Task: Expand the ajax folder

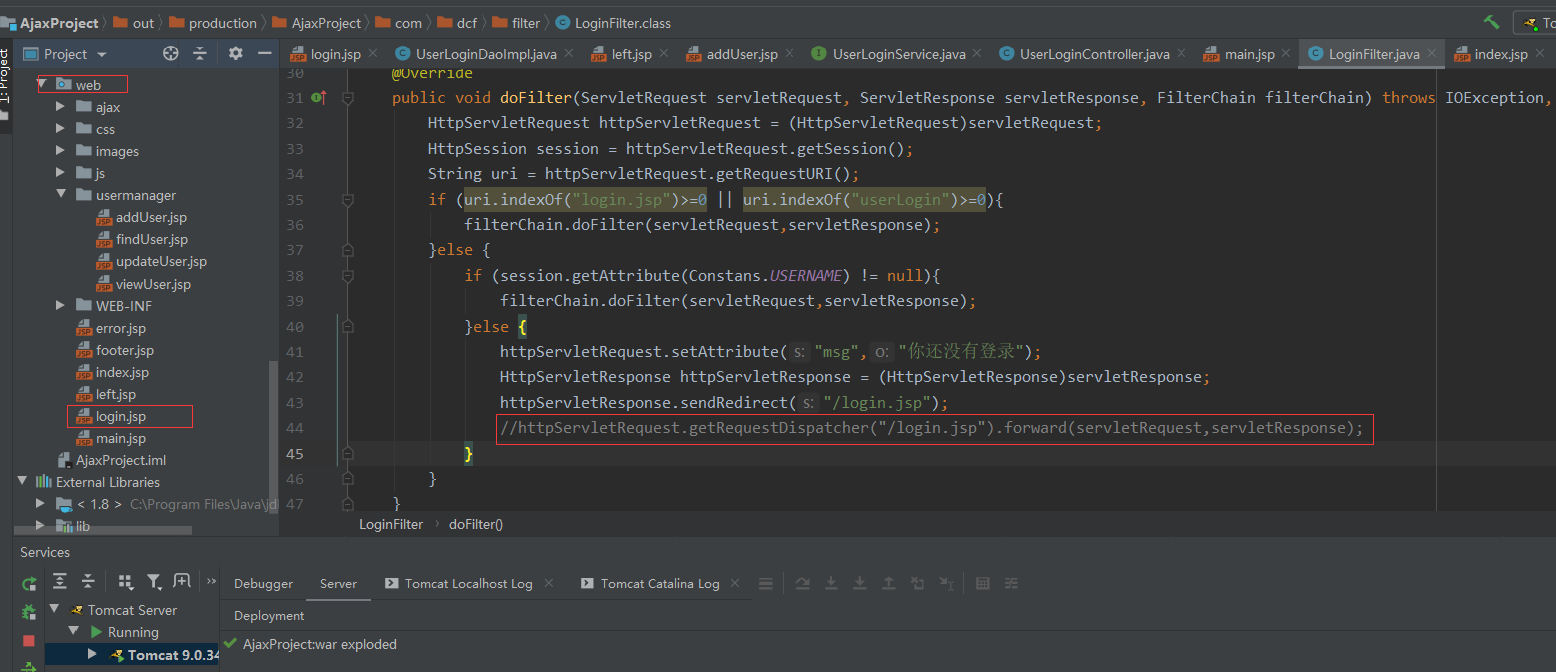Action: 61,107
